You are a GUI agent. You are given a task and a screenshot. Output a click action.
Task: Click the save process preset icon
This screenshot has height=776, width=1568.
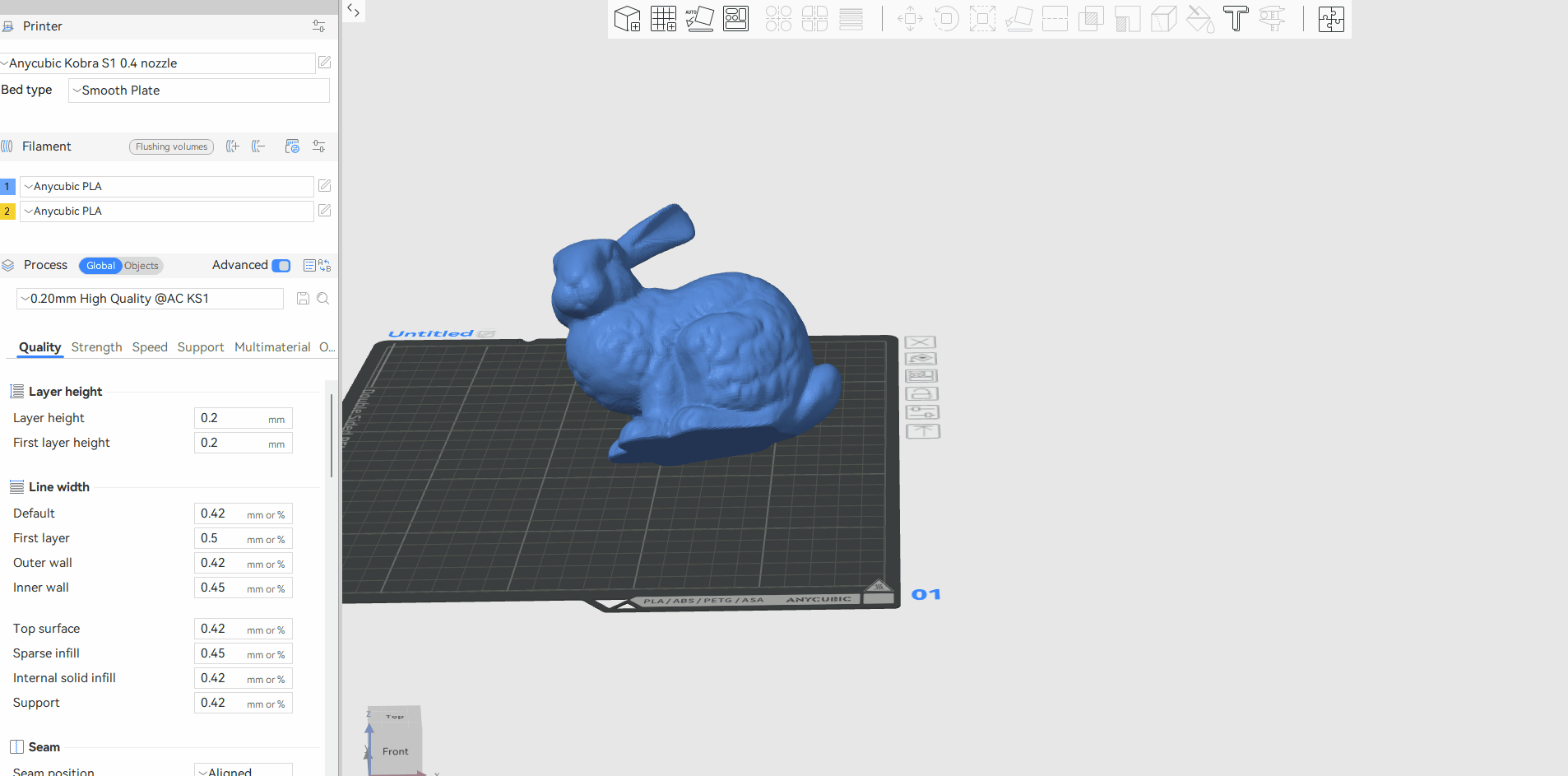tap(303, 299)
